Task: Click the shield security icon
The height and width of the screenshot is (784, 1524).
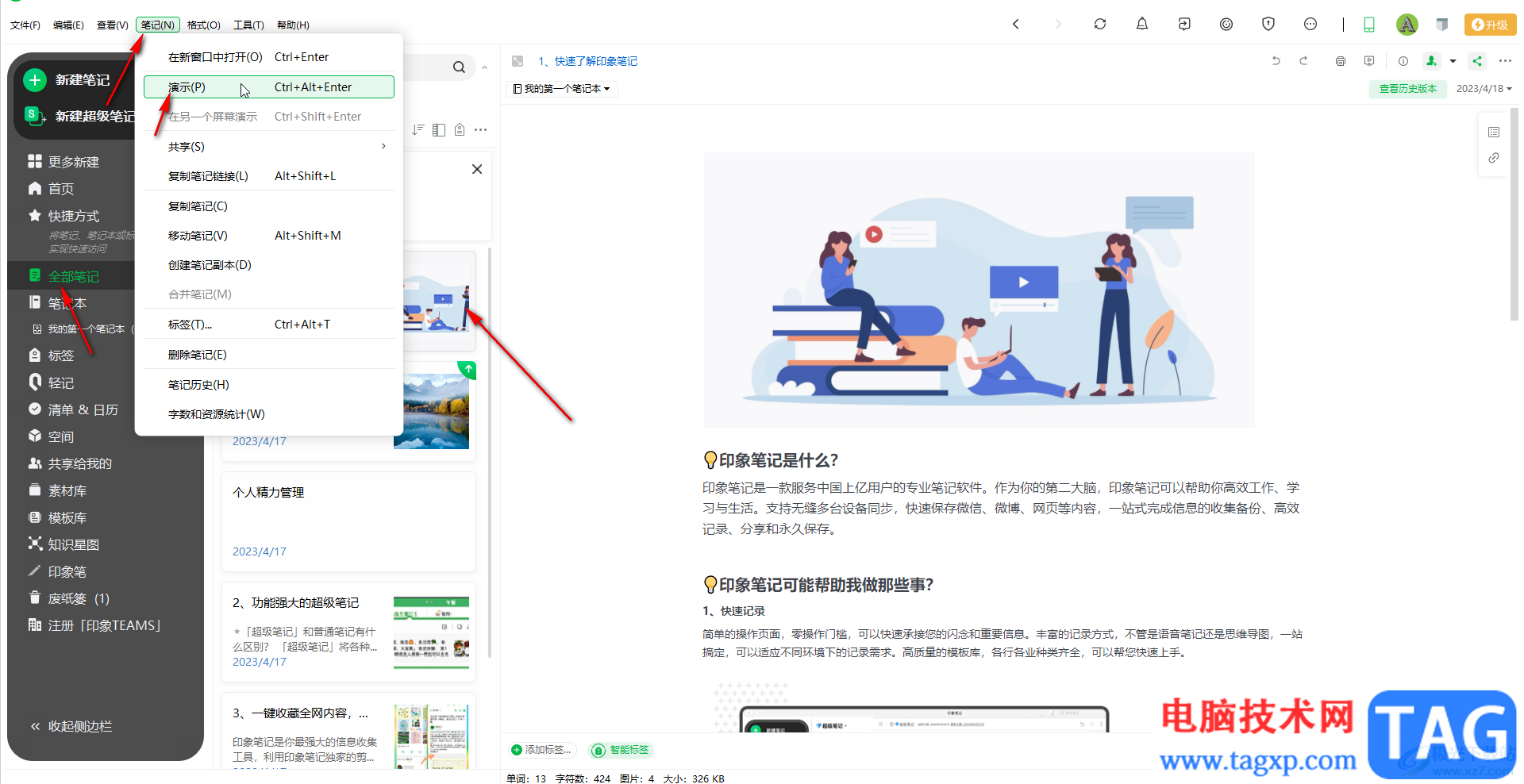Action: click(1268, 24)
